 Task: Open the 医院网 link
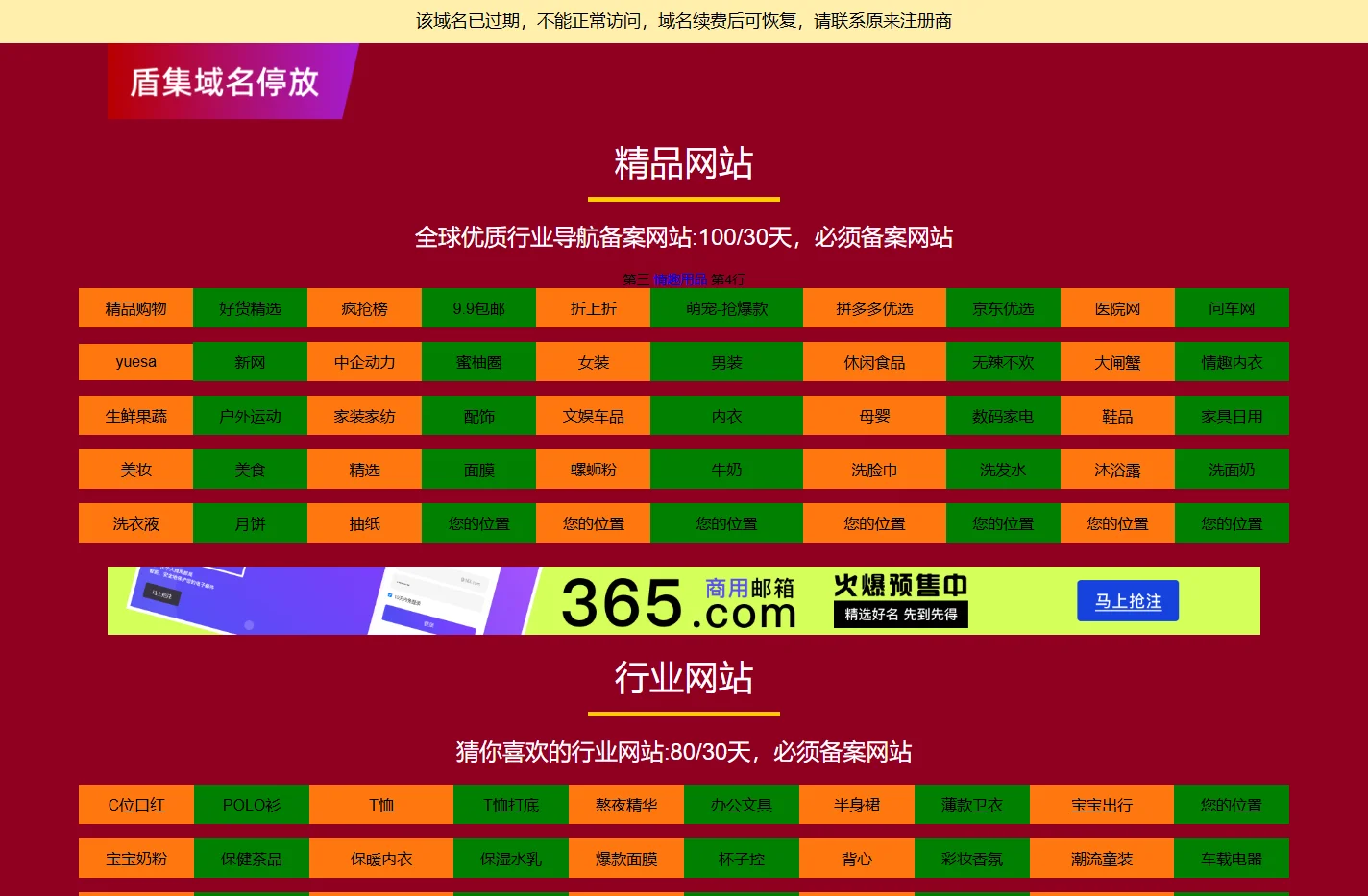[x=1117, y=308]
